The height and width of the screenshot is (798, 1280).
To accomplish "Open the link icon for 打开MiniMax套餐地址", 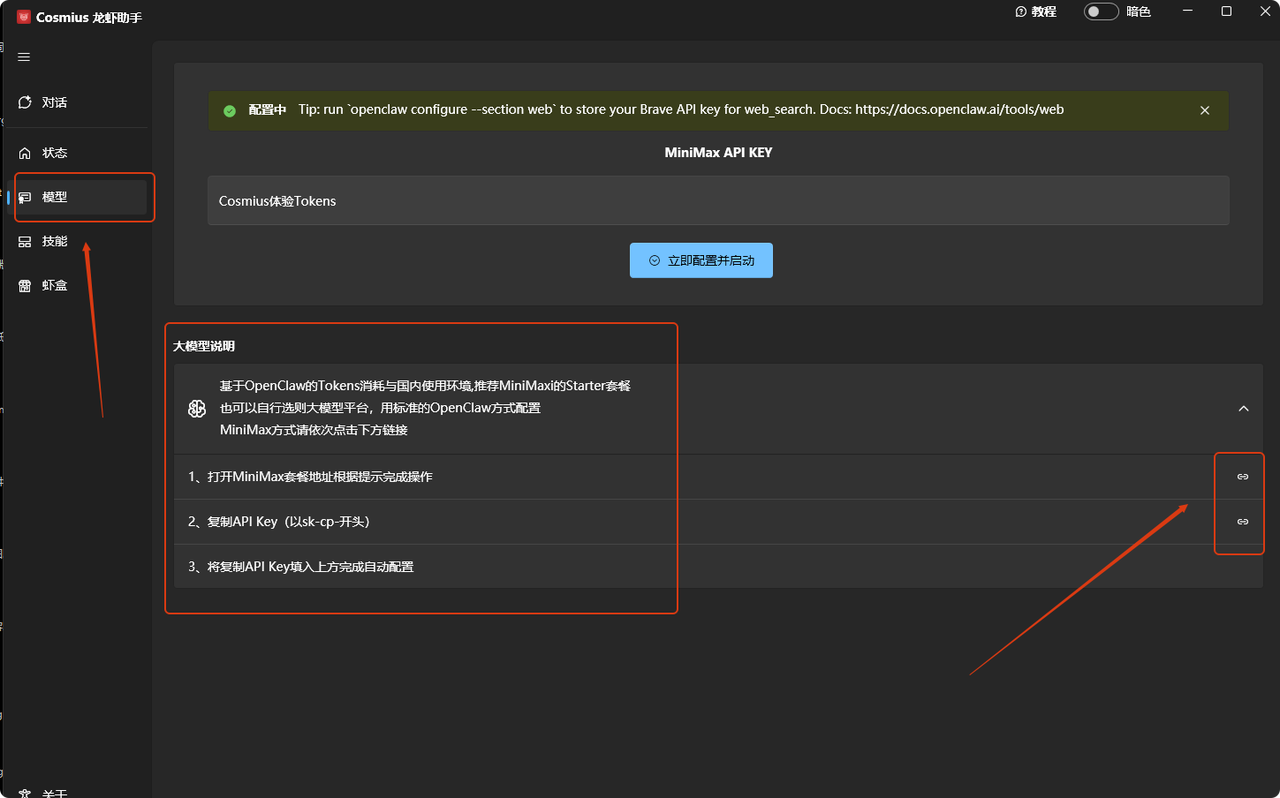I will point(1243,477).
